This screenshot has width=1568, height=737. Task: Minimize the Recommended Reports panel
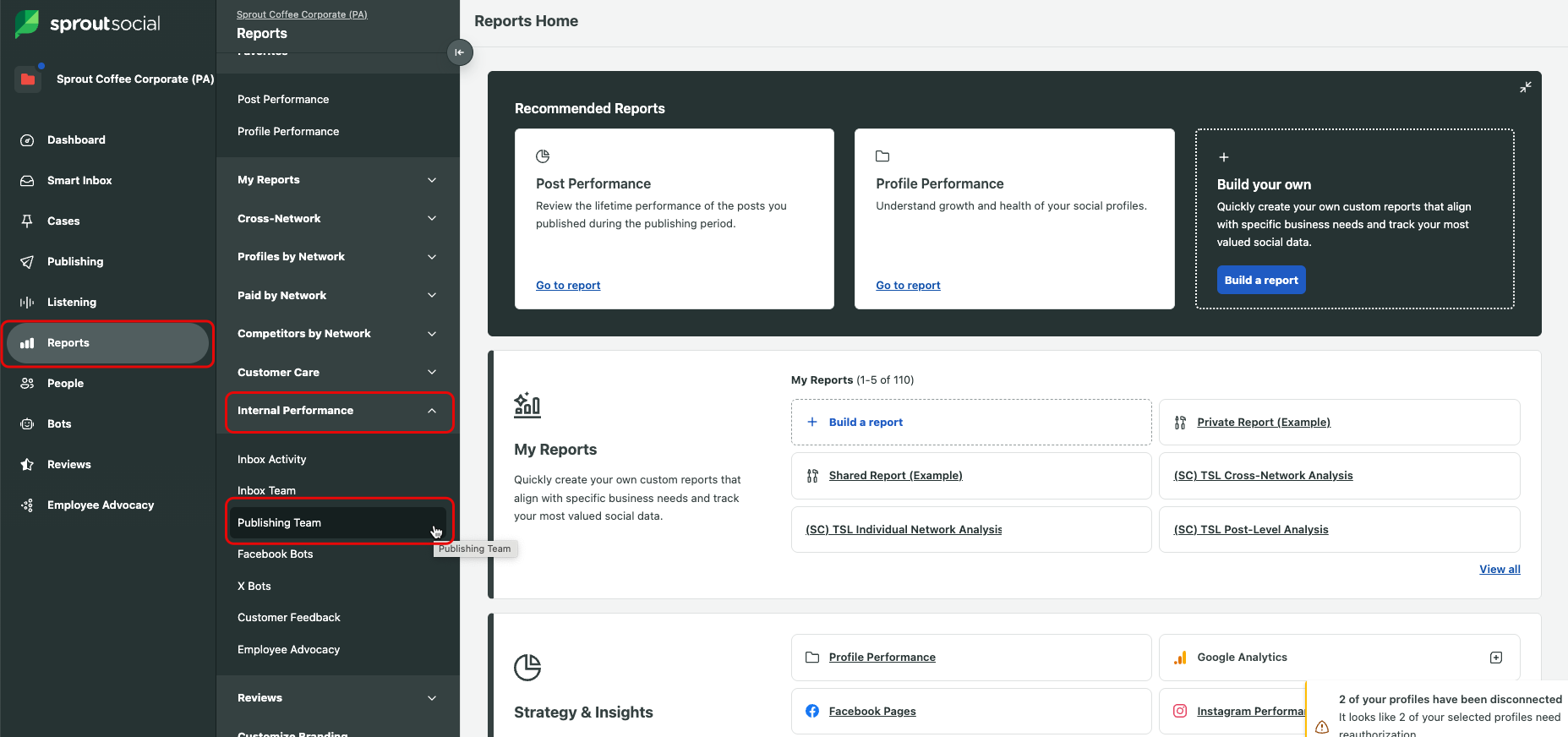(x=1526, y=87)
